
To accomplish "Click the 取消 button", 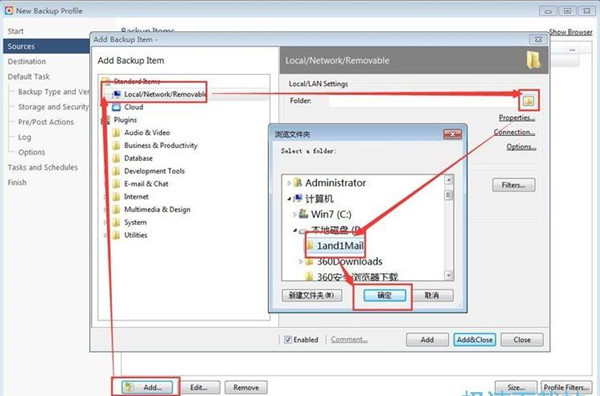I will click(x=432, y=295).
